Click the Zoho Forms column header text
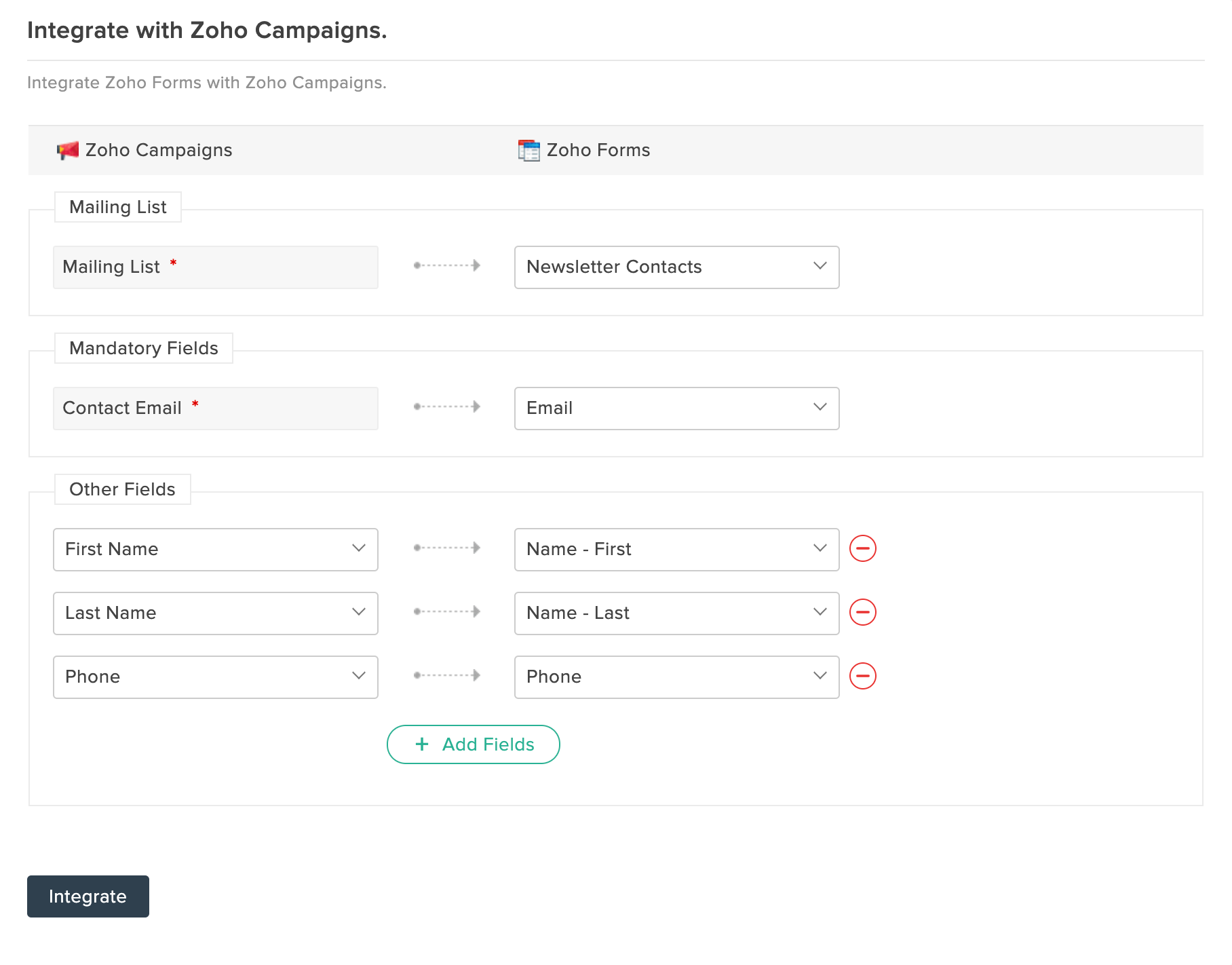The width and height of the screenshot is (1232, 965). [x=598, y=150]
